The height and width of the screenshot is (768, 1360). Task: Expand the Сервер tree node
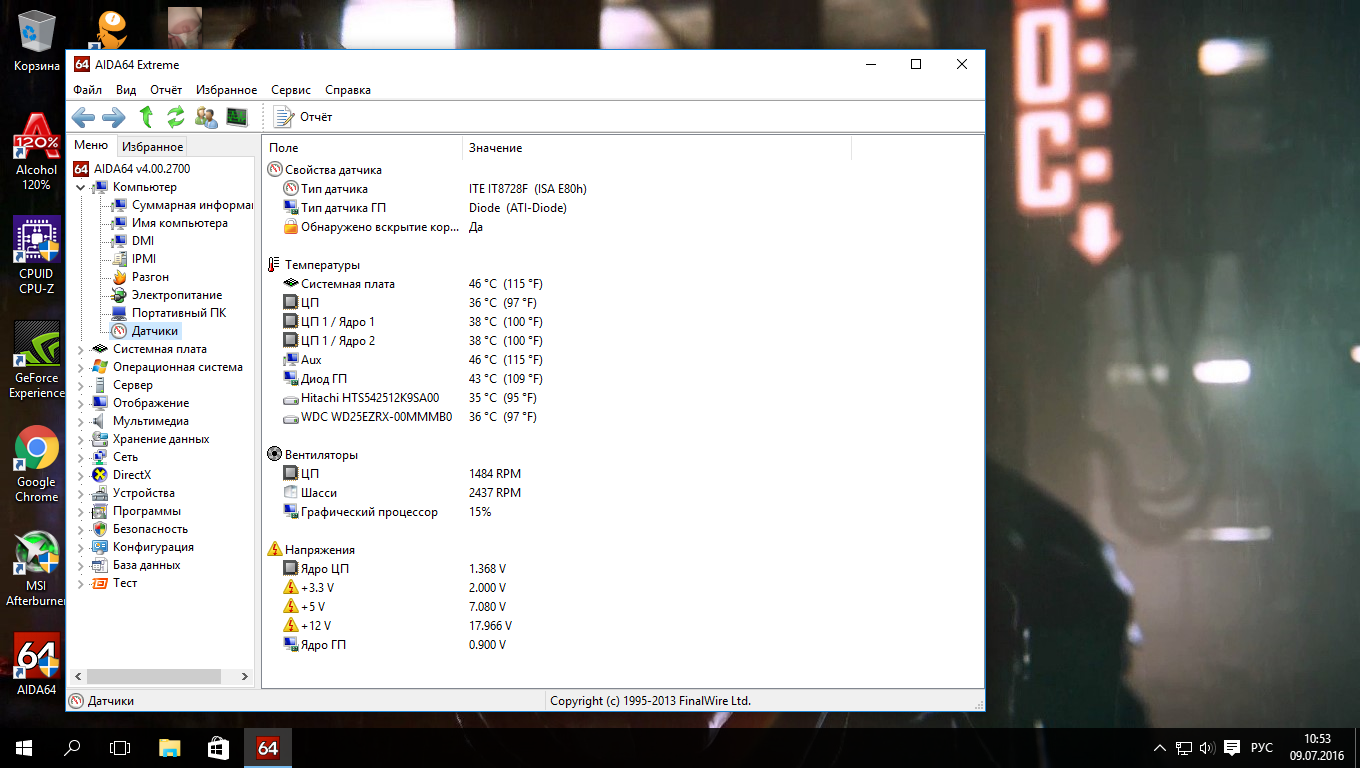[x=81, y=385]
